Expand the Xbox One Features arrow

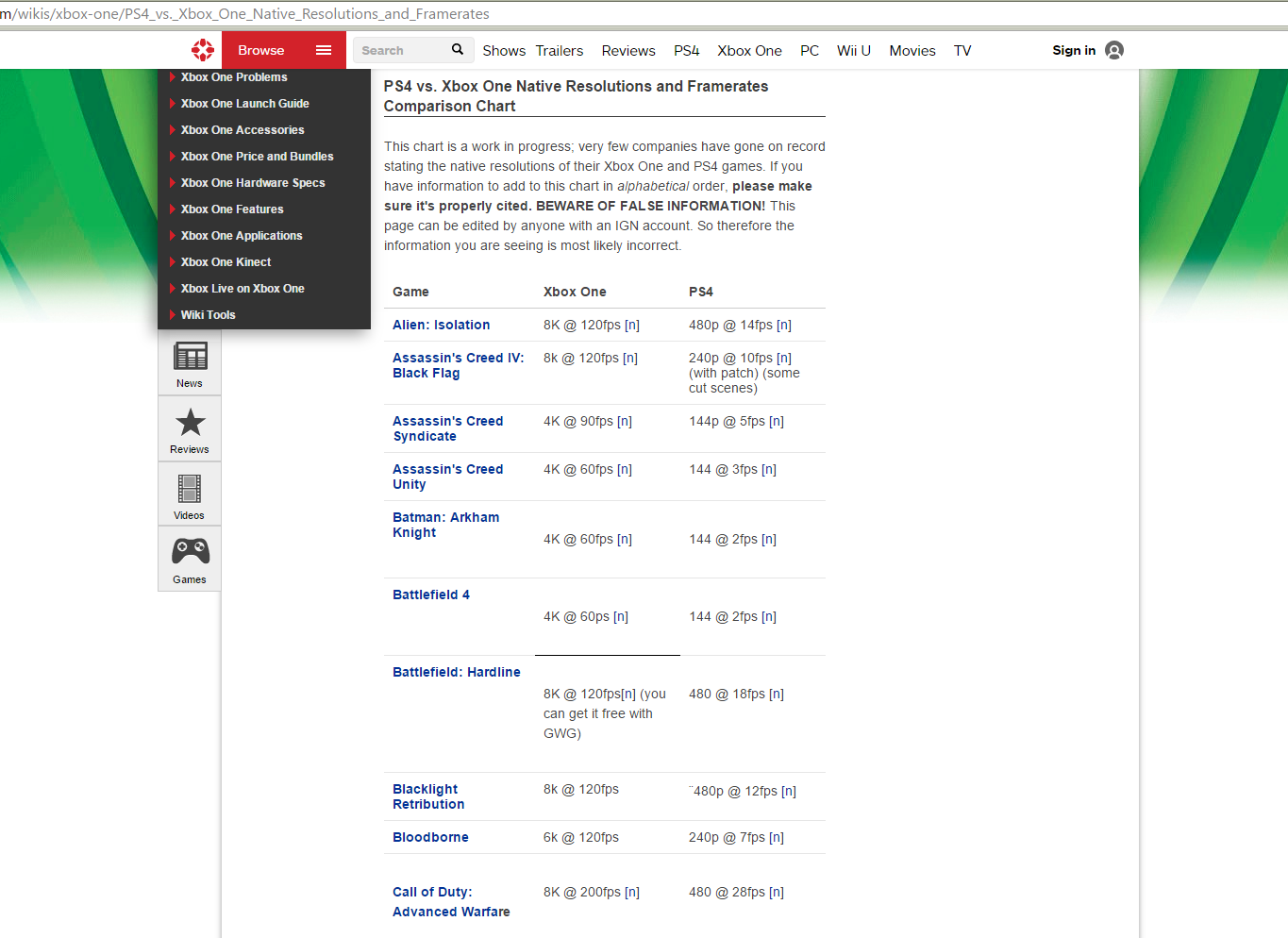[x=172, y=209]
